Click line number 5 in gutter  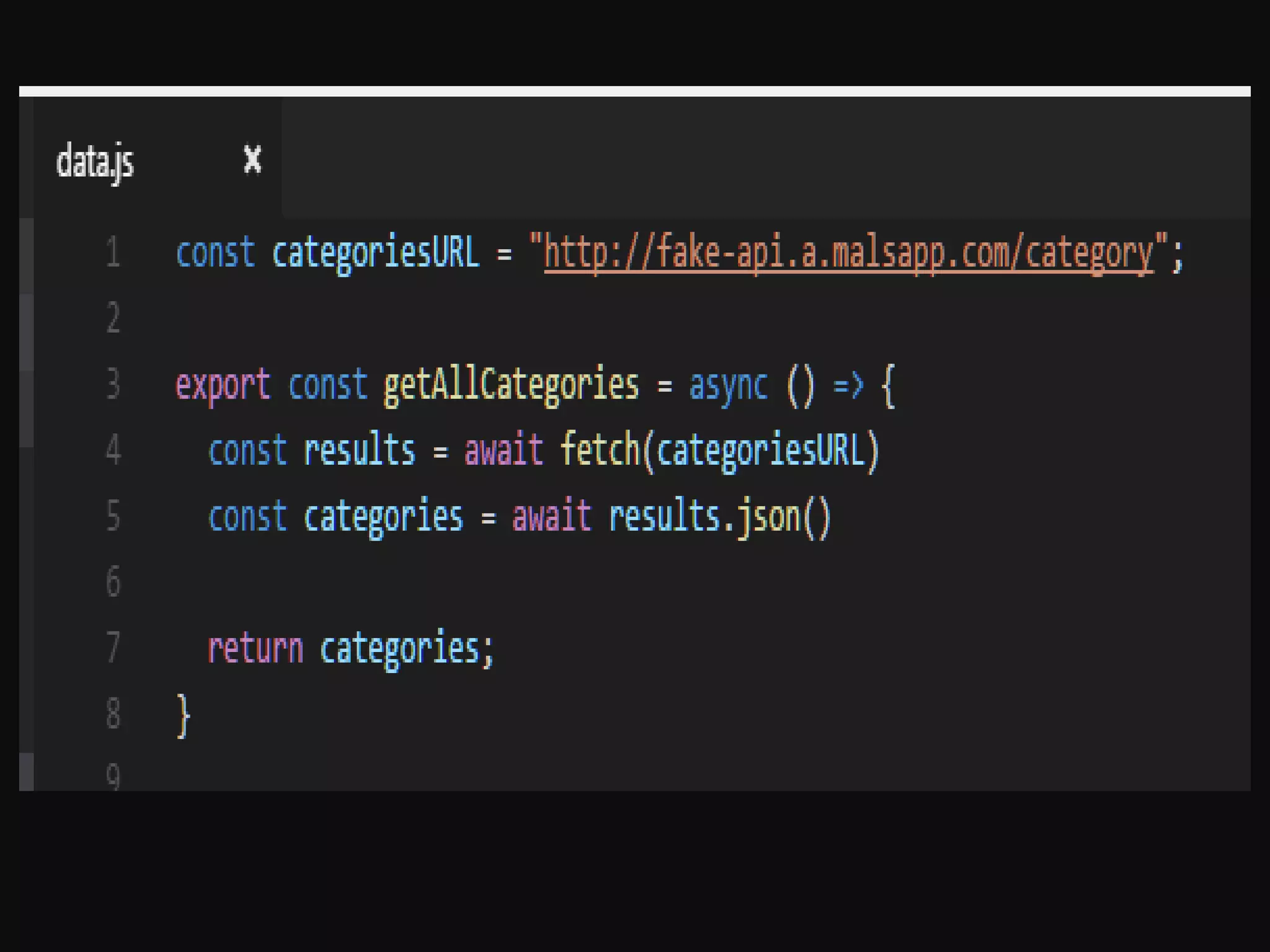pos(113,515)
